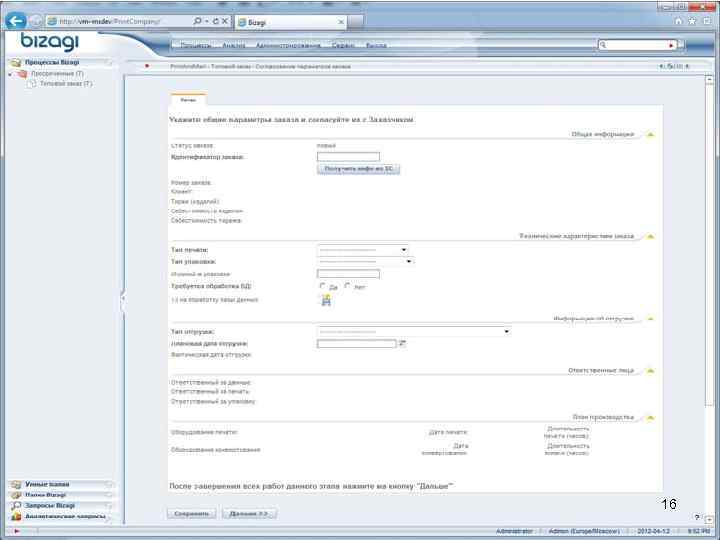Collapse the Просроченные tree node arrow
Image resolution: width=720 pixels, height=540 pixels.
coord(11,74)
